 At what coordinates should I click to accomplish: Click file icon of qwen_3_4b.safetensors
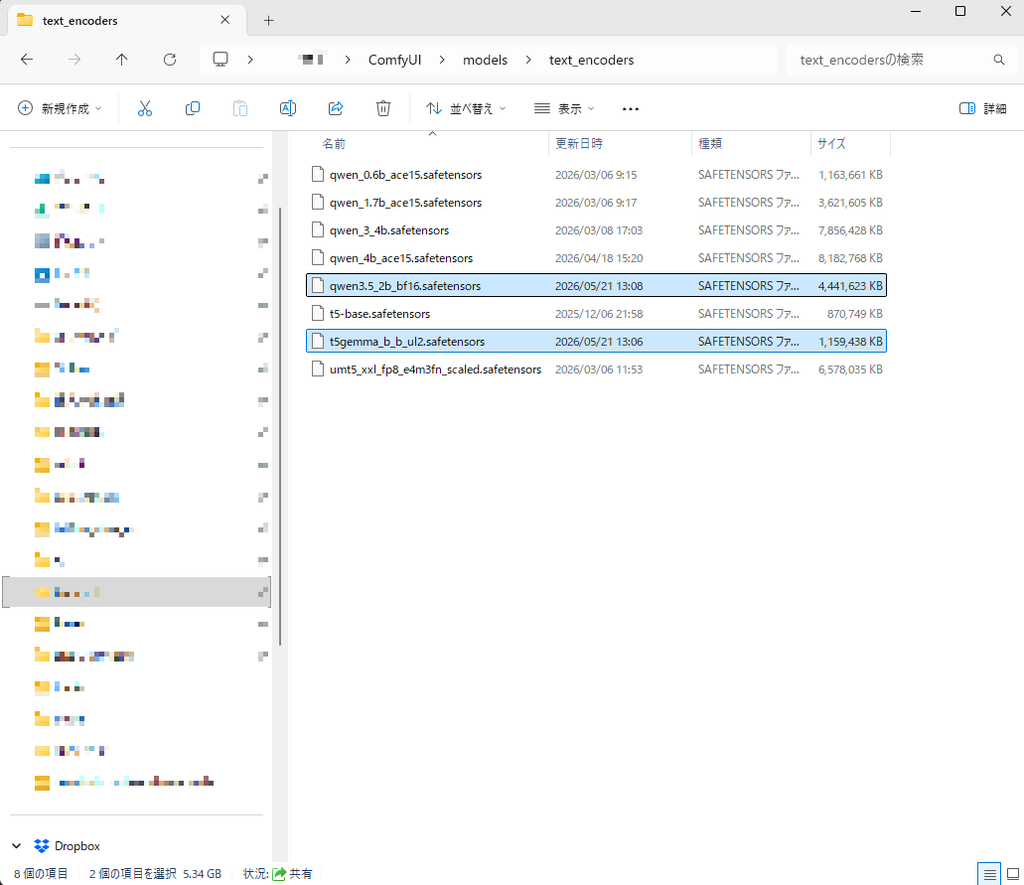(x=318, y=230)
